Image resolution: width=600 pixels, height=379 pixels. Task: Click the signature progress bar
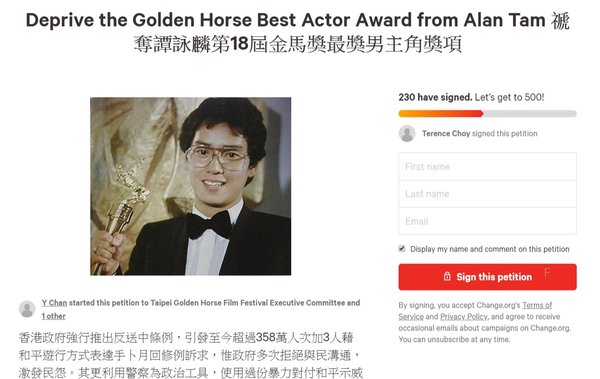[488, 113]
